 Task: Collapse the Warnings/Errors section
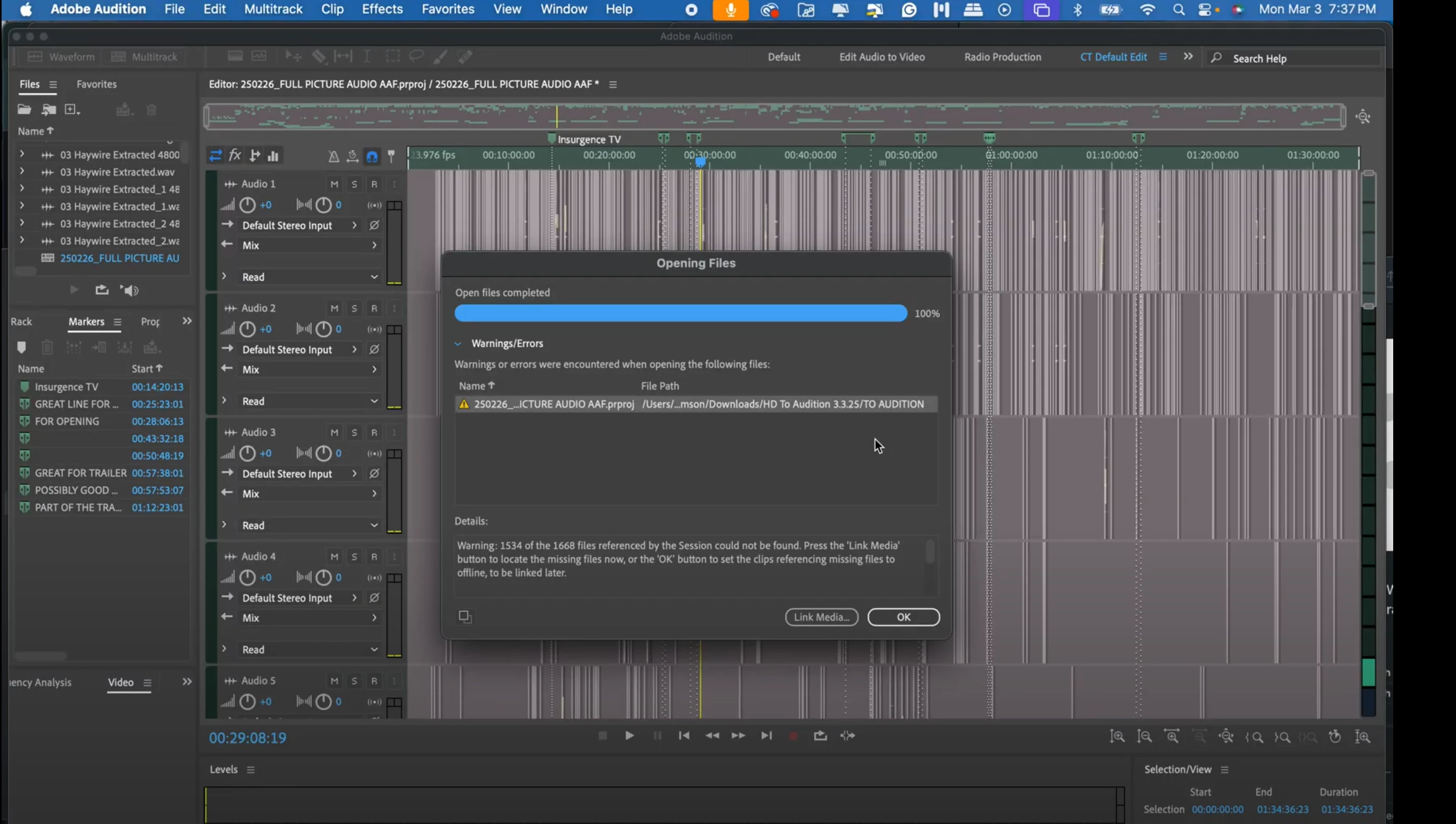pyautogui.click(x=458, y=344)
